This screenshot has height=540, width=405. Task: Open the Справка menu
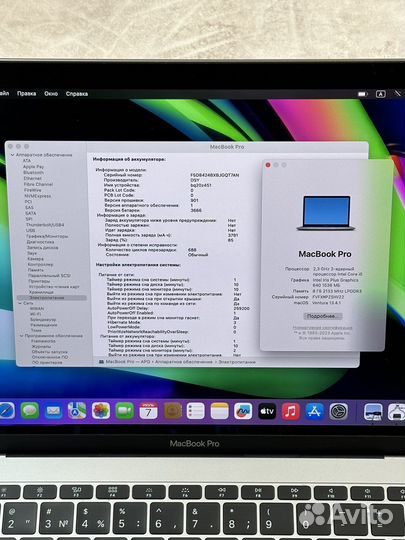77,94
